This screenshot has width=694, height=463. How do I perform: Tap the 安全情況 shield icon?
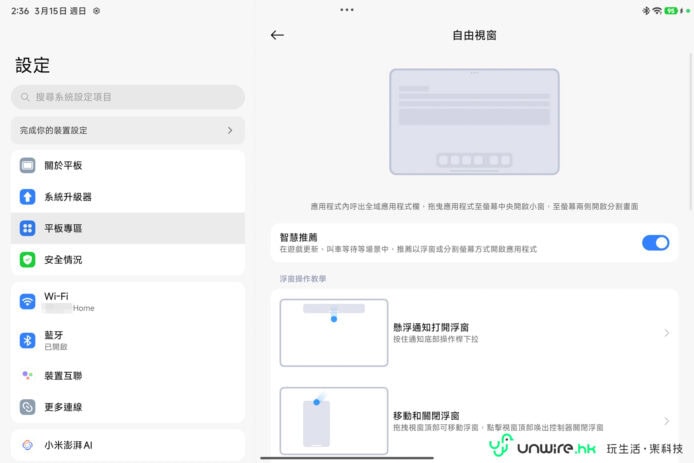coord(28,259)
